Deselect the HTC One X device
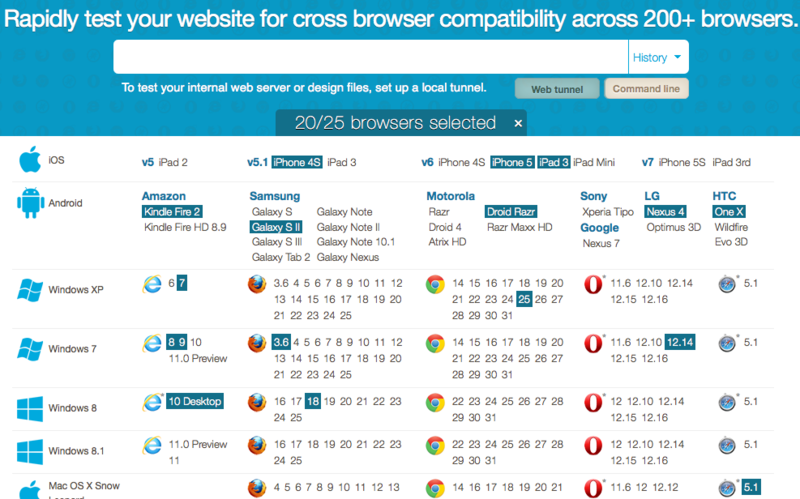The image size is (800, 499). click(x=729, y=212)
